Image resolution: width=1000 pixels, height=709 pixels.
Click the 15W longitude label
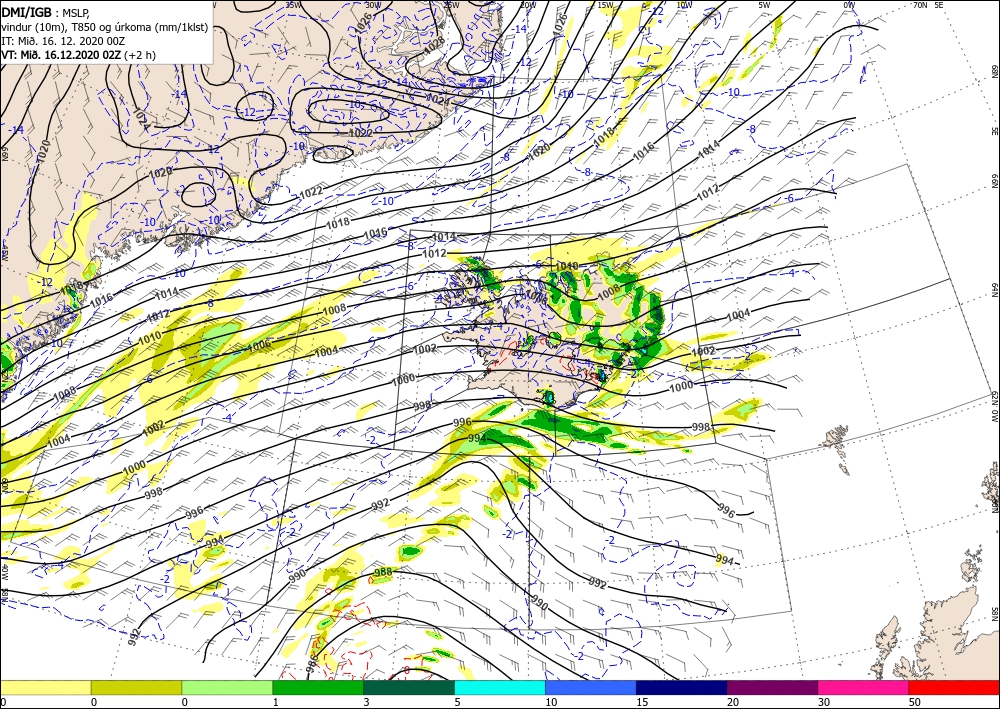[605, 5]
